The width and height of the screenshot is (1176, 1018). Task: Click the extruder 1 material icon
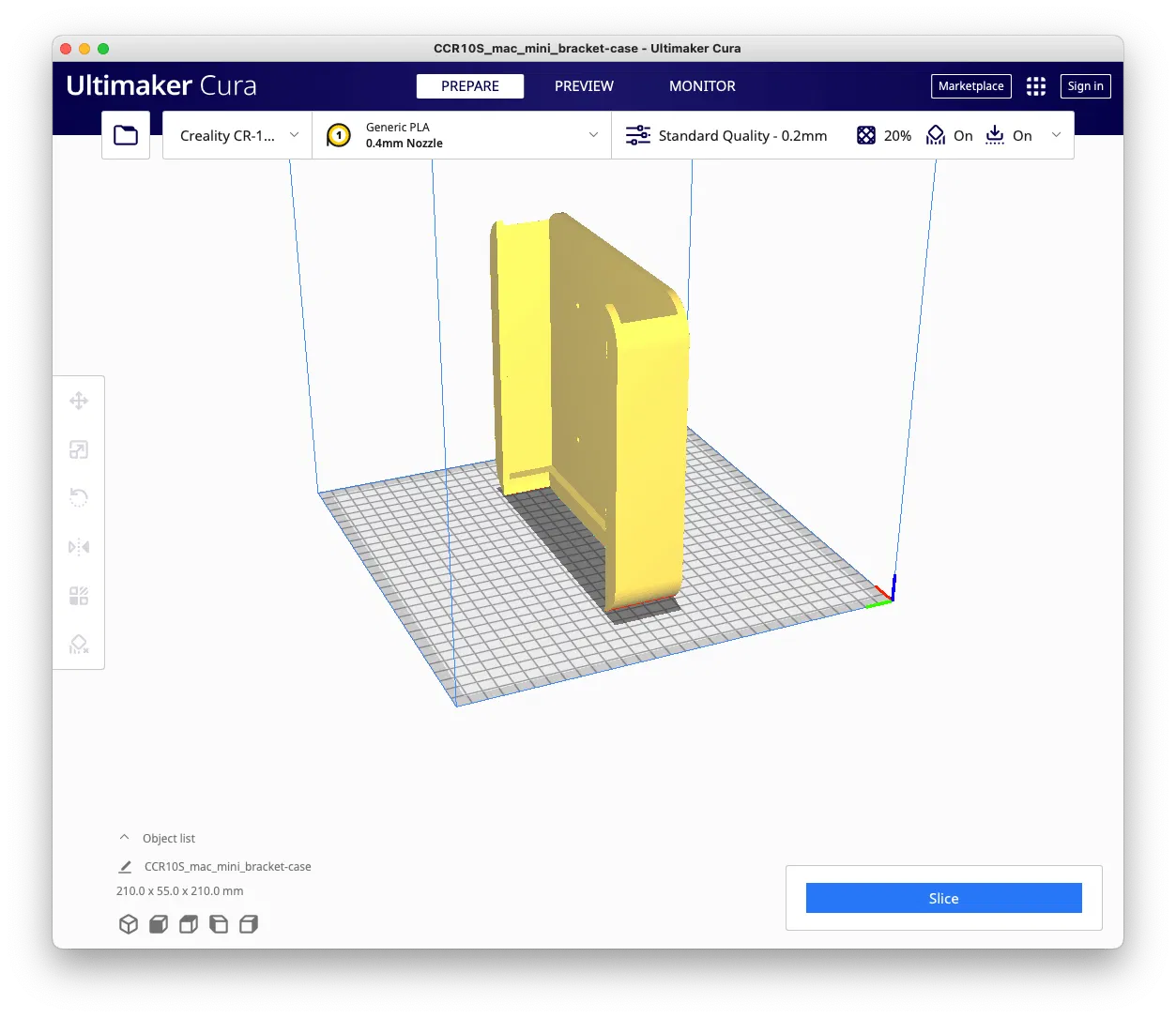(x=339, y=135)
